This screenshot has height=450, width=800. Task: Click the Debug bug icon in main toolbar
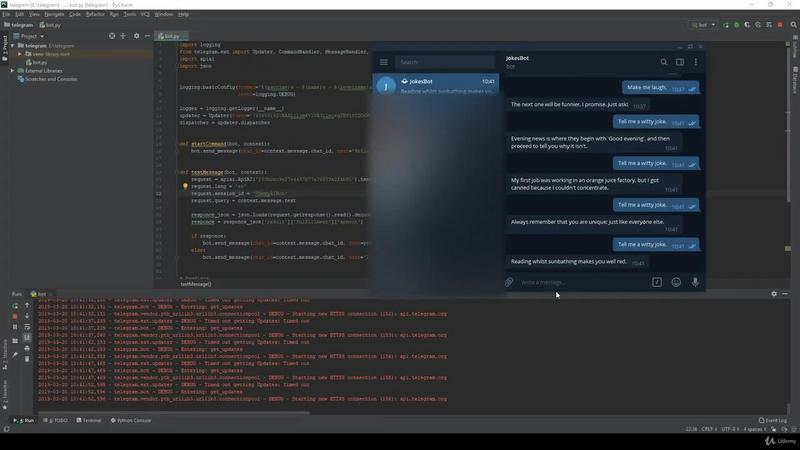coord(736,25)
